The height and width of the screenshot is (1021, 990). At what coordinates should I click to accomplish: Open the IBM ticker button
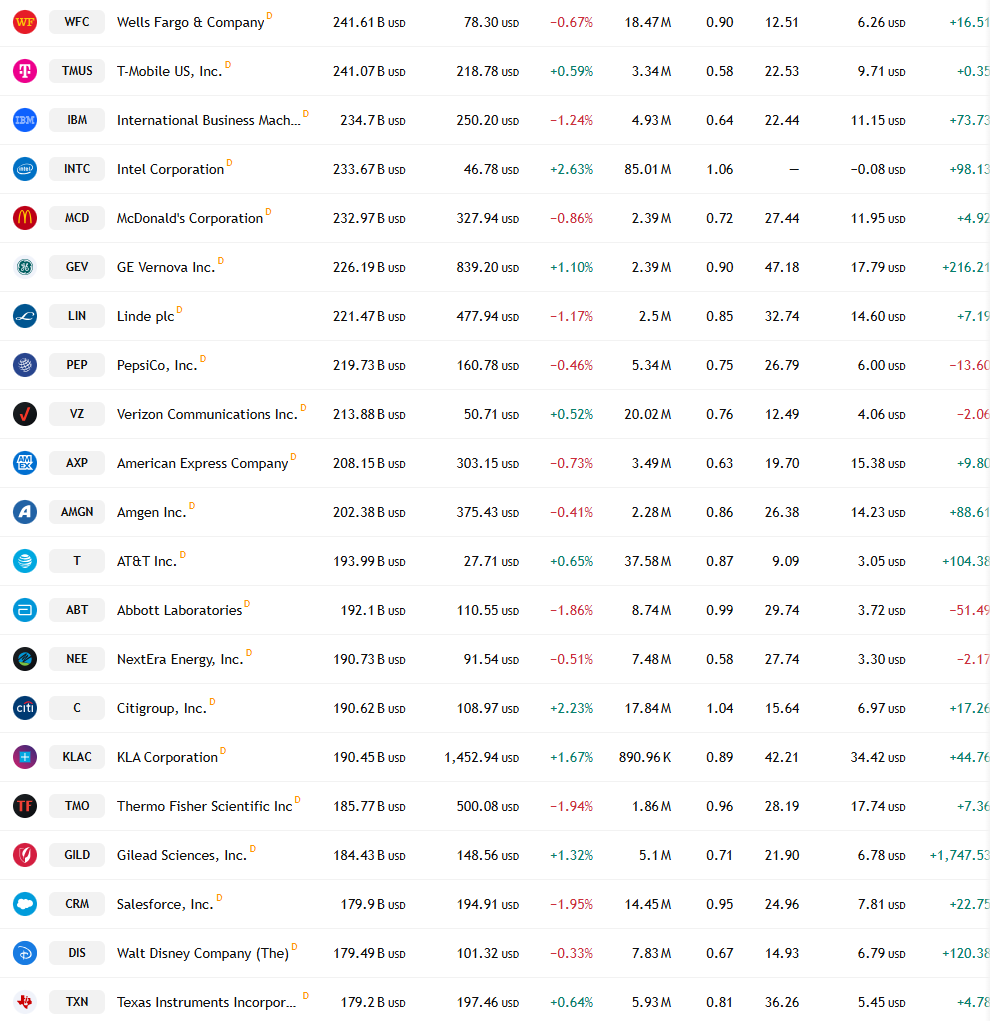pyautogui.click(x=77, y=120)
